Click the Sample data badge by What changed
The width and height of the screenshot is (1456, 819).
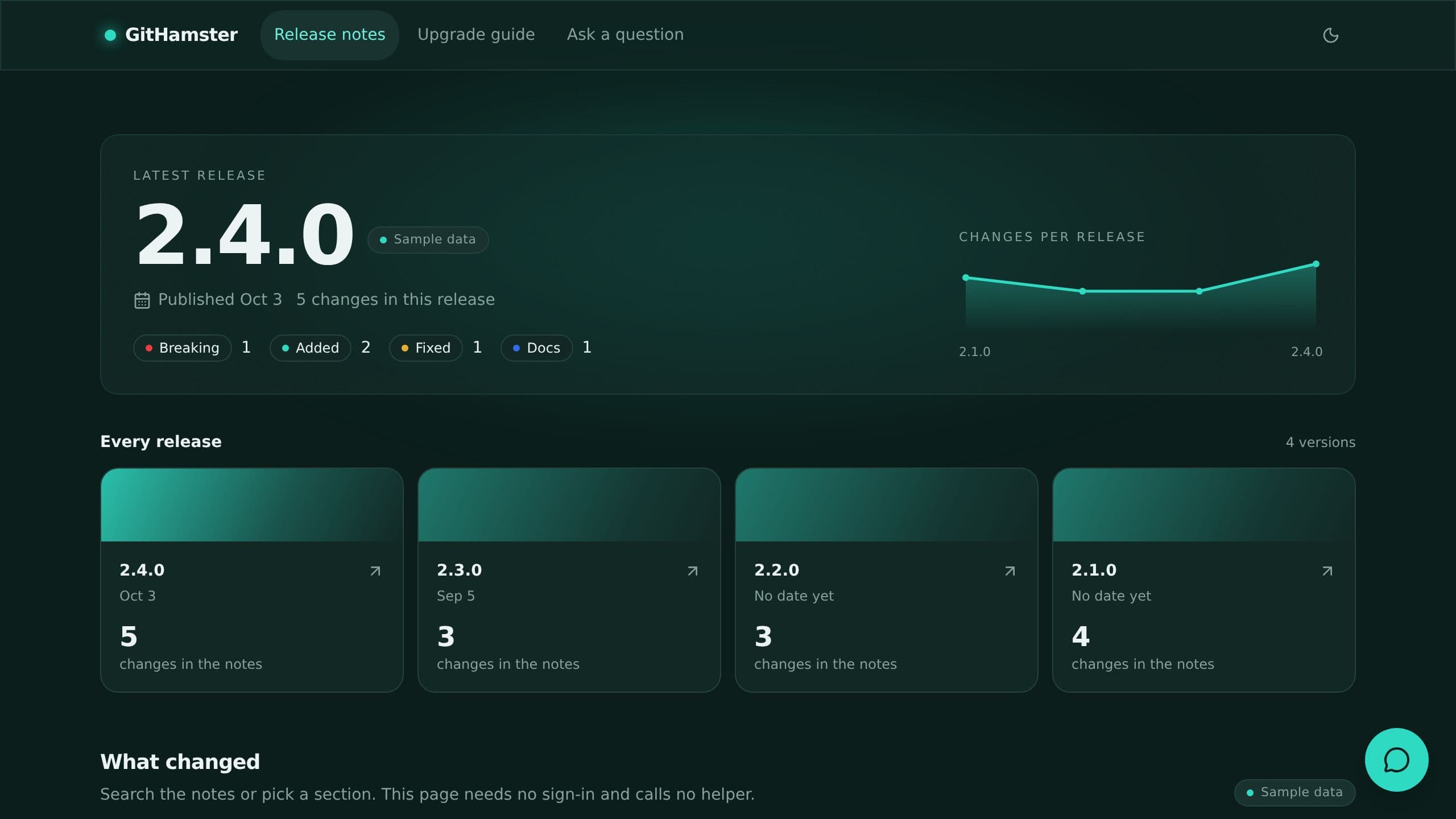click(1294, 792)
